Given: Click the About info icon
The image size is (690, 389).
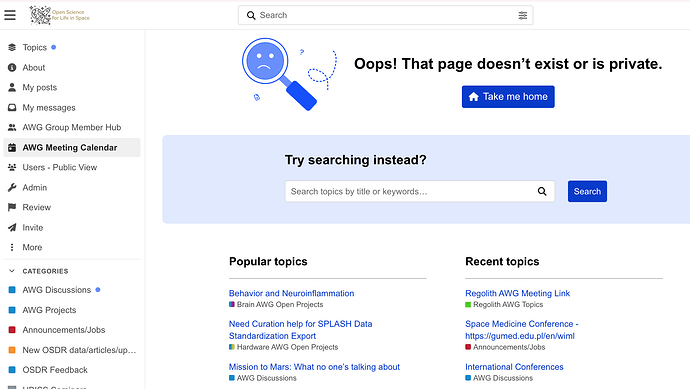Looking at the screenshot, I should click(12, 67).
